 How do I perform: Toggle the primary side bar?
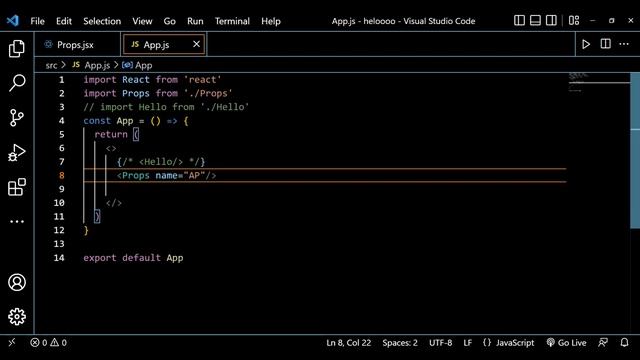click(x=519, y=20)
